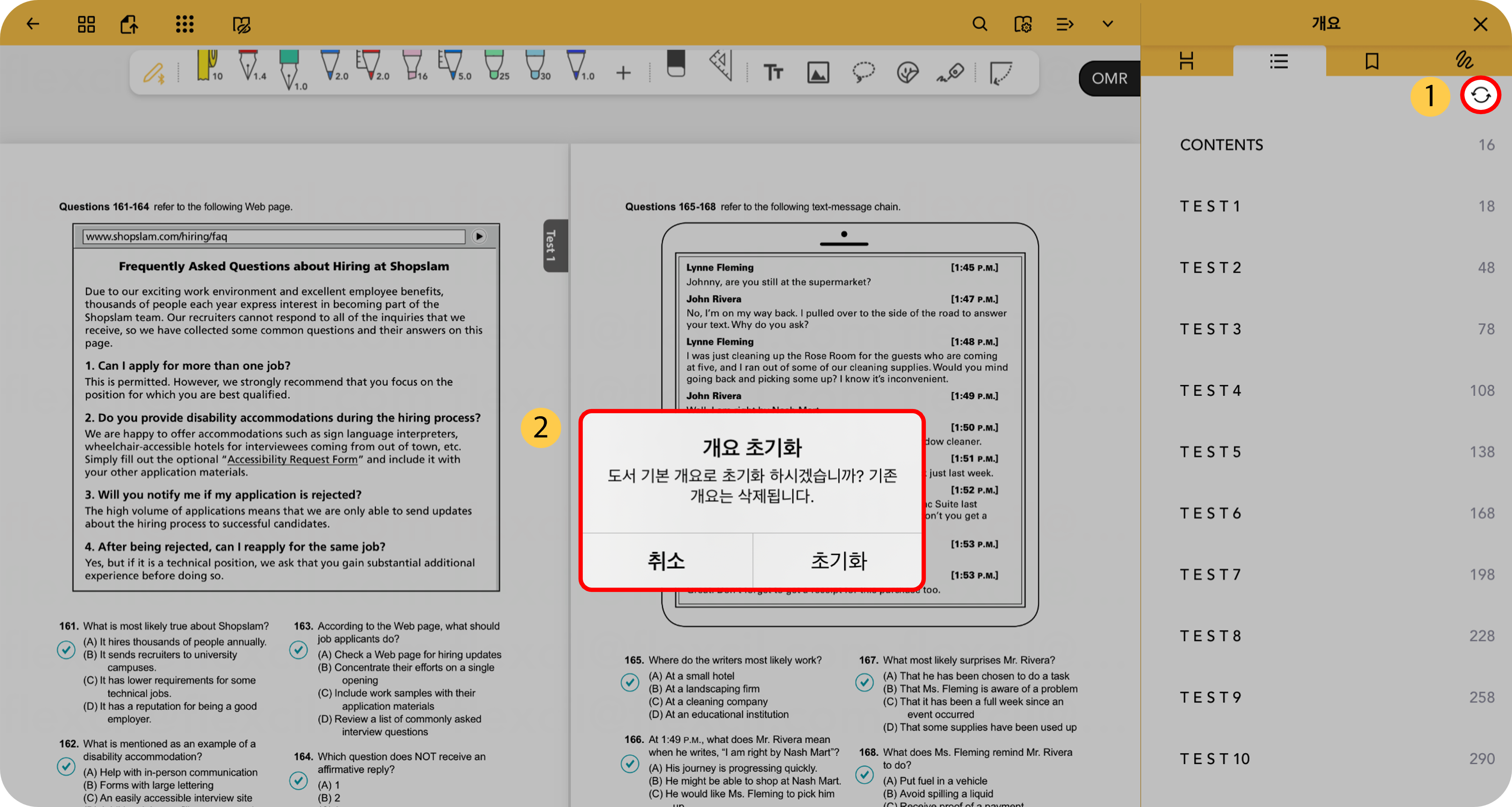
Task: Toggle check mark for question 168
Action: coord(864,775)
